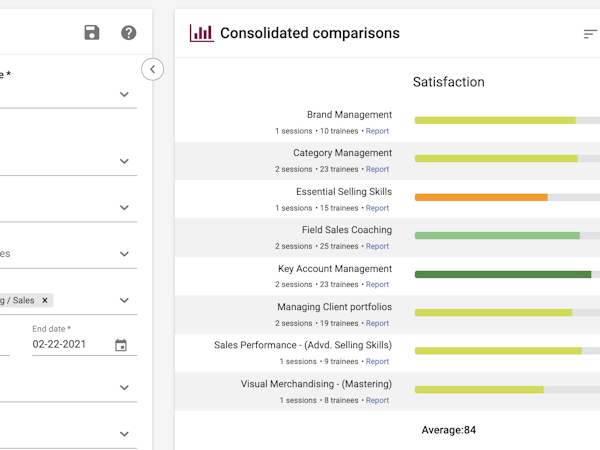Remove the Sales chip tag
This screenshot has width=600, height=450.
tap(45, 300)
